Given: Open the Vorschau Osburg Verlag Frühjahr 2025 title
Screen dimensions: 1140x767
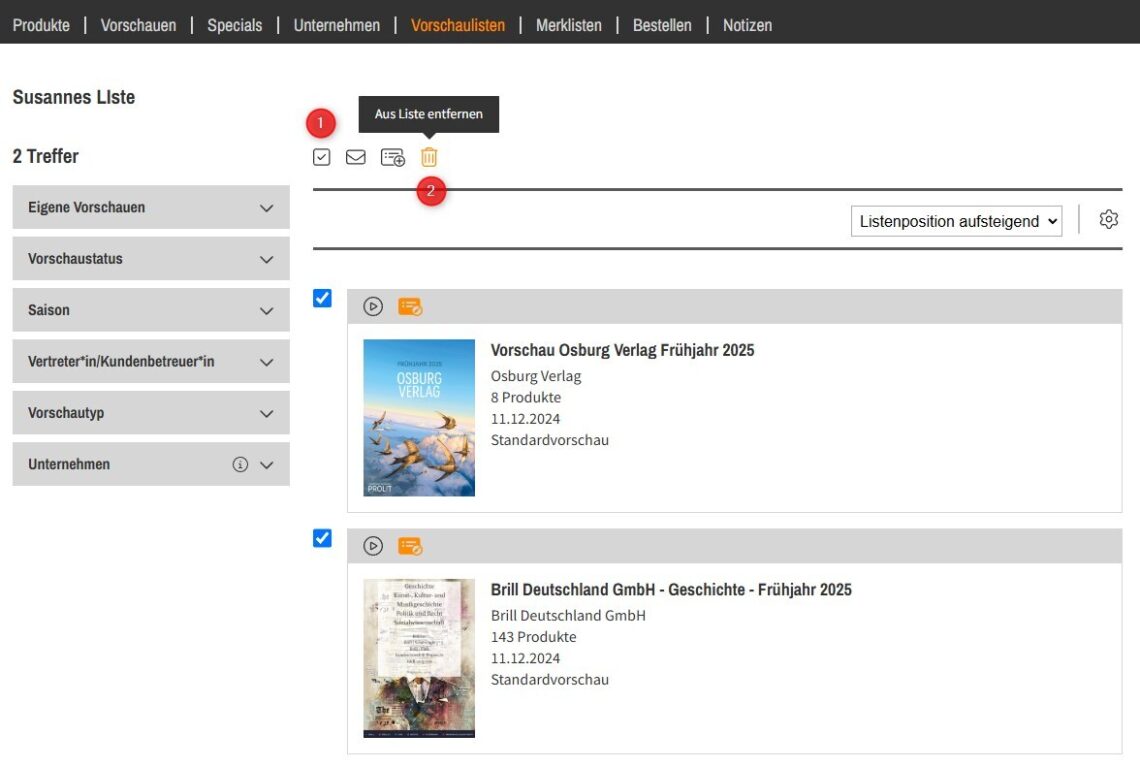Looking at the screenshot, I should [x=622, y=350].
